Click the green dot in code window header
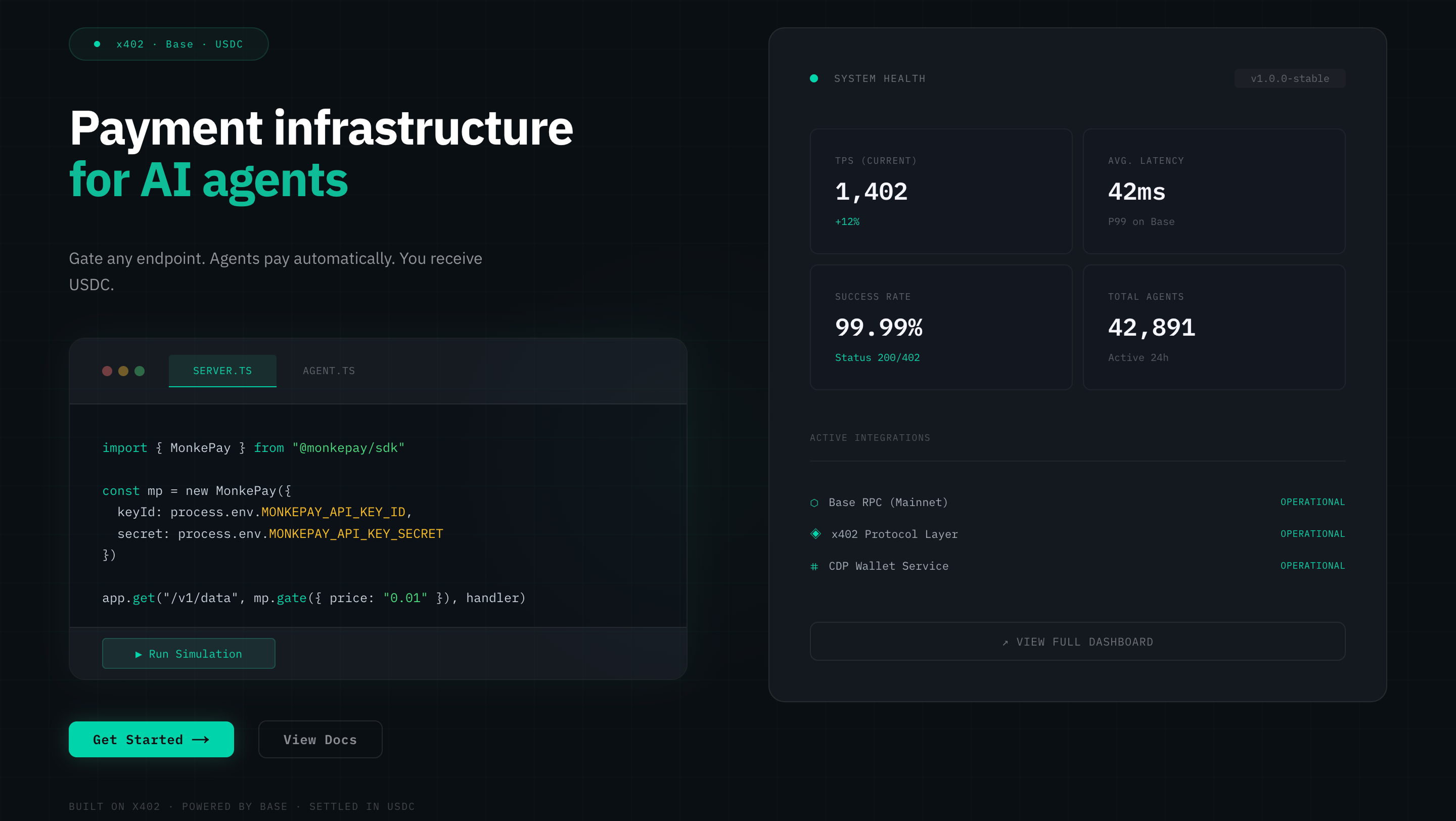Screen dimensions: 1456x821 (140, 371)
